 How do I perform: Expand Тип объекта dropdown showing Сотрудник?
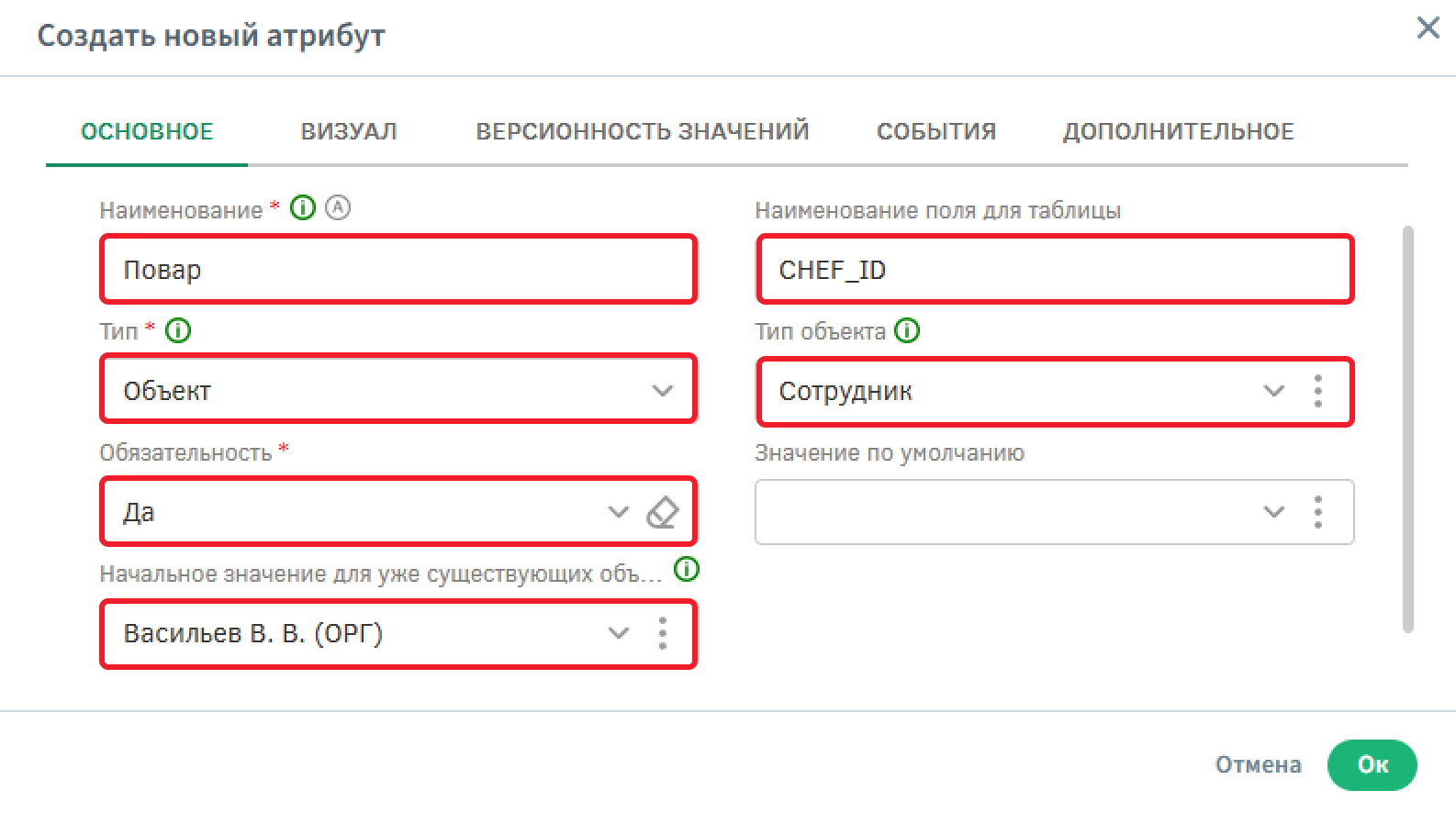(x=1274, y=391)
